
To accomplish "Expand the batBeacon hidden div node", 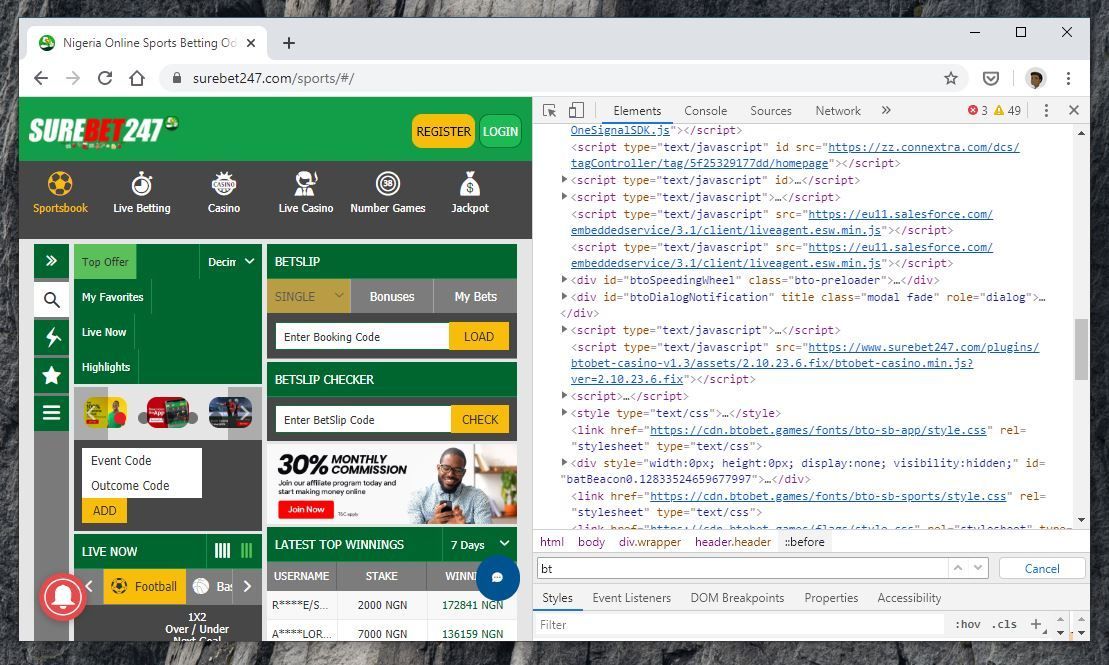I will pyautogui.click(x=564, y=463).
